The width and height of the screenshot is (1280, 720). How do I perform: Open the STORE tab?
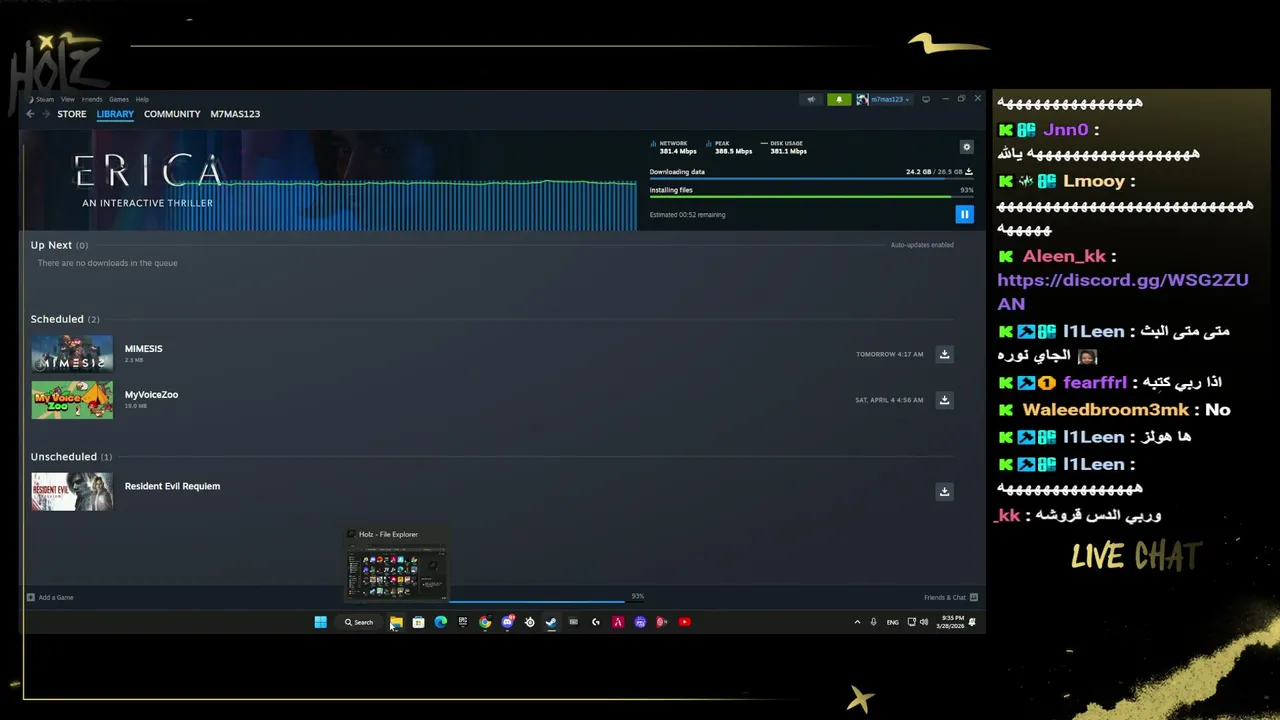[x=72, y=114]
